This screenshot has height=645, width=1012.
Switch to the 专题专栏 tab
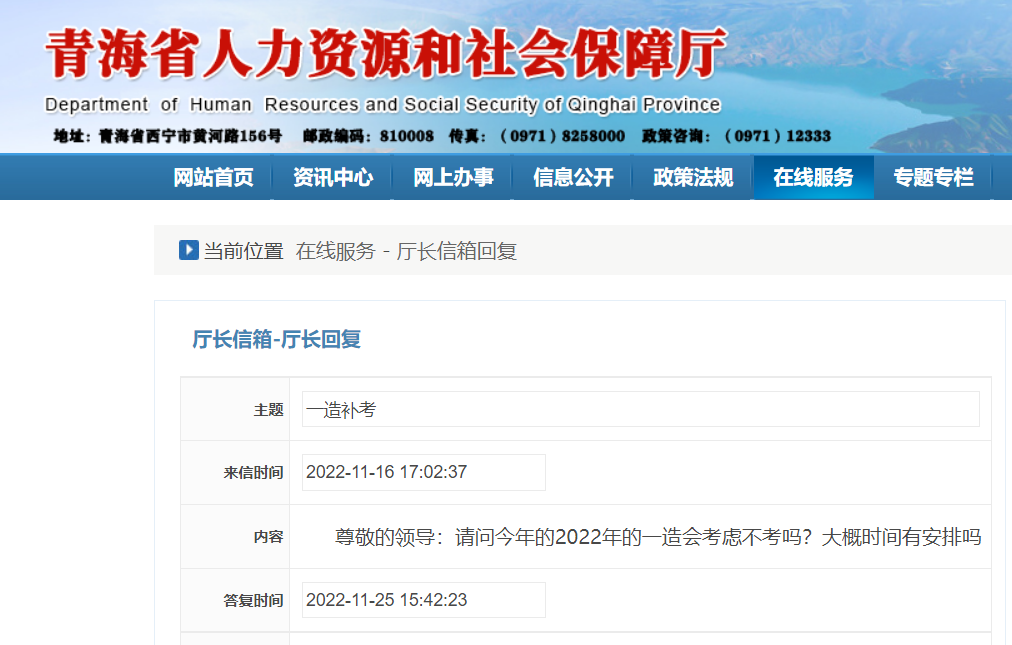click(933, 177)
